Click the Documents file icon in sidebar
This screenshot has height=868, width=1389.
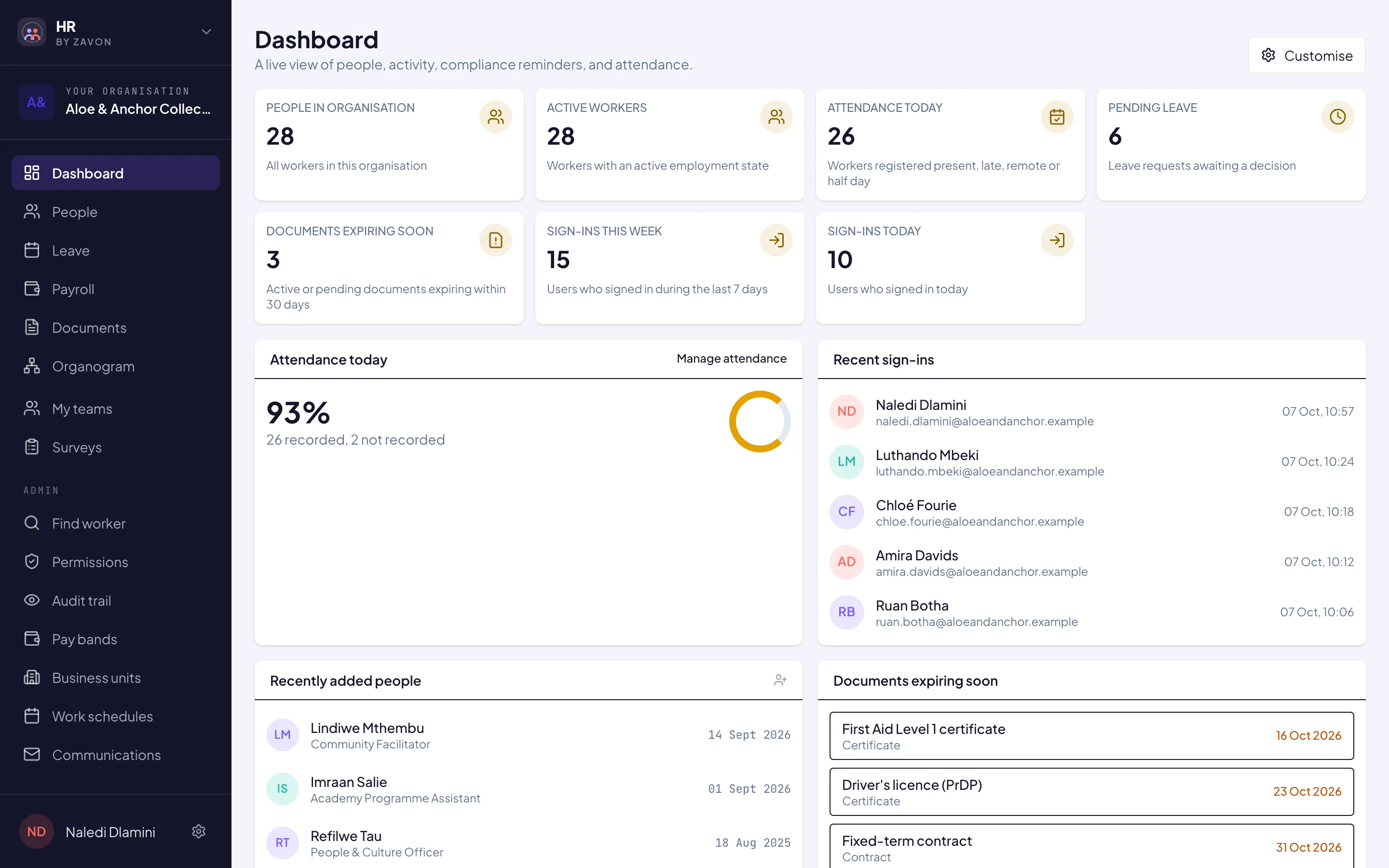[31, 326]
